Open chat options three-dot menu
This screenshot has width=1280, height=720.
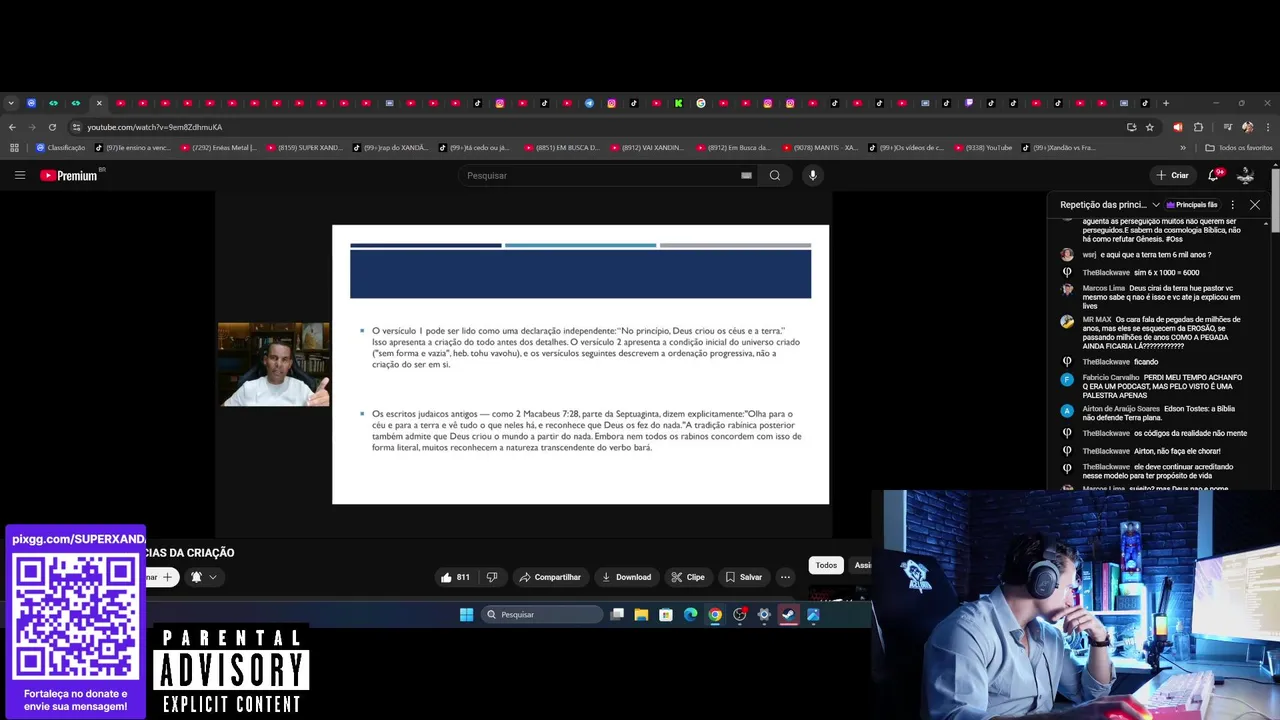pyautogui.click(x=1232, y=205)
